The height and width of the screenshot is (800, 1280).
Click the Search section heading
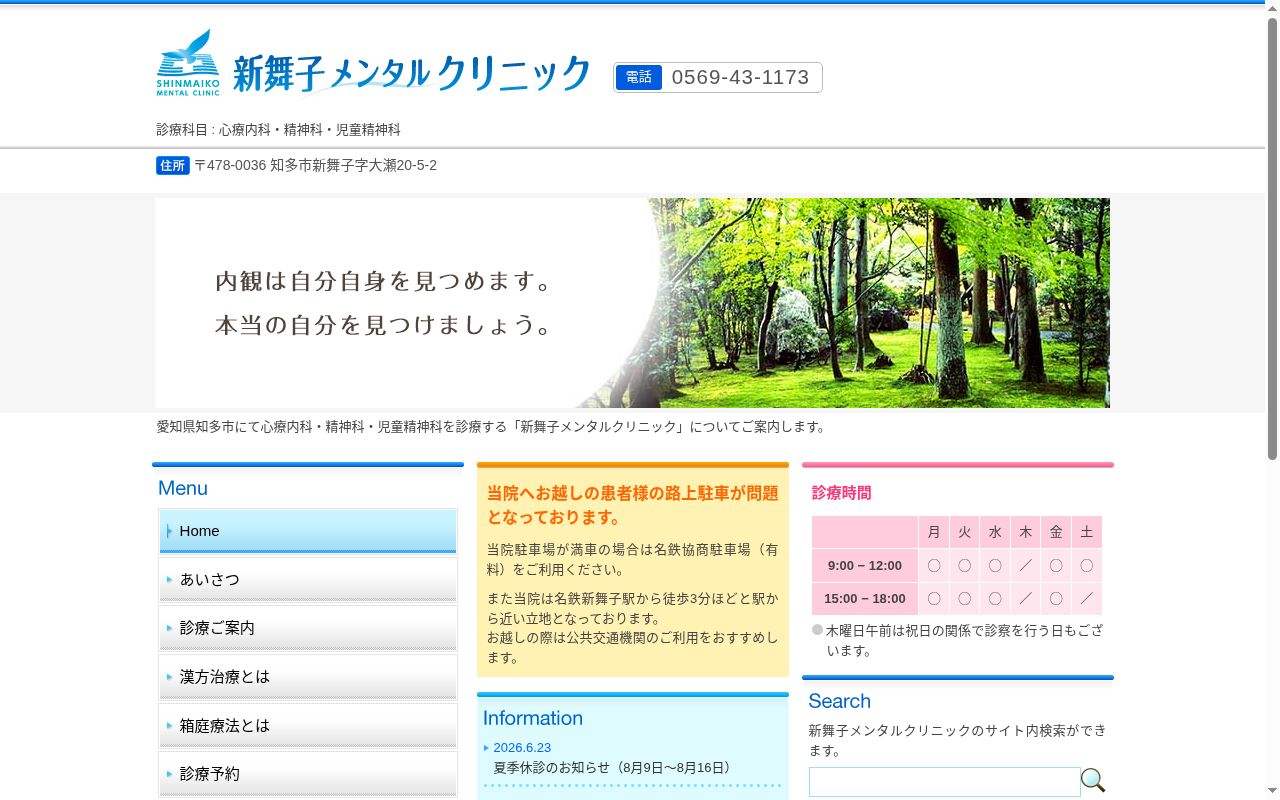pos(839,701)
